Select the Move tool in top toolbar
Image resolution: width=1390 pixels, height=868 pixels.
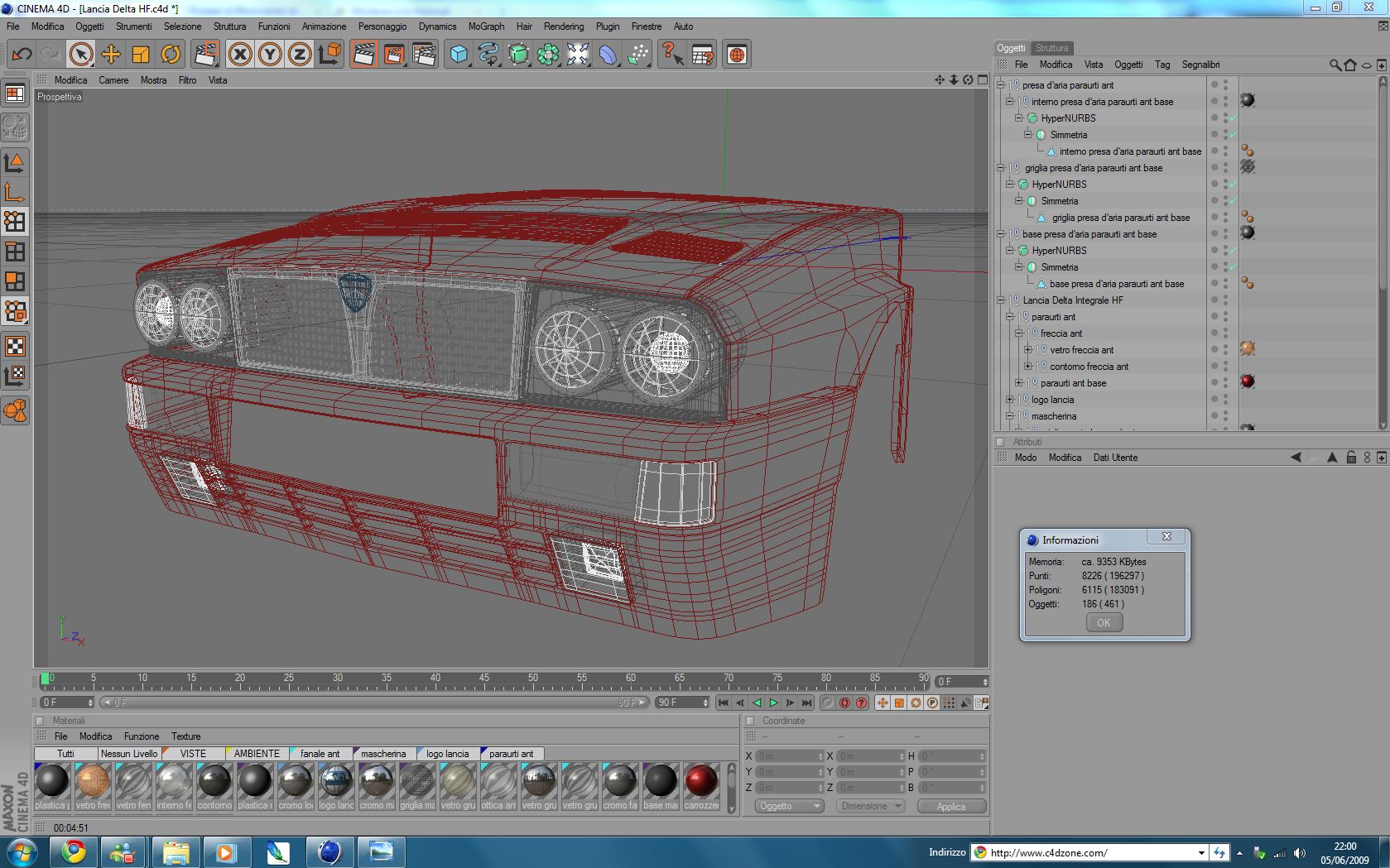point(111,55)
